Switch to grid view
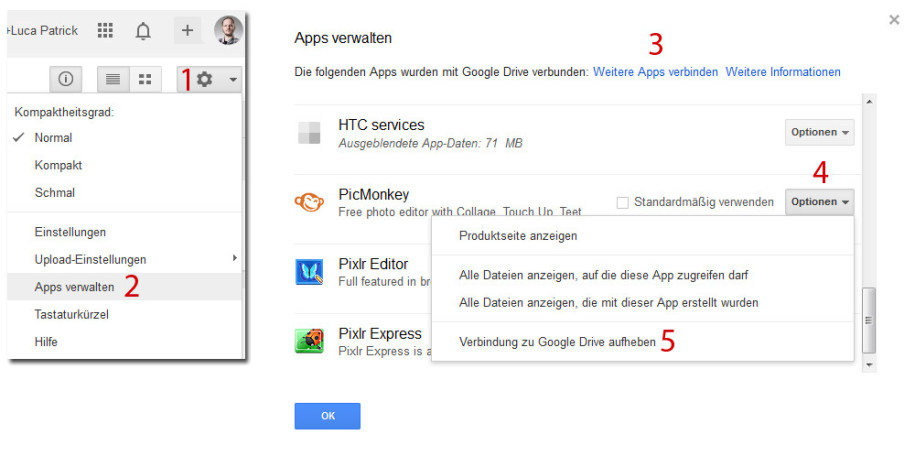The height and width of the screenshot is (456, 915). [x=145, y=79]
